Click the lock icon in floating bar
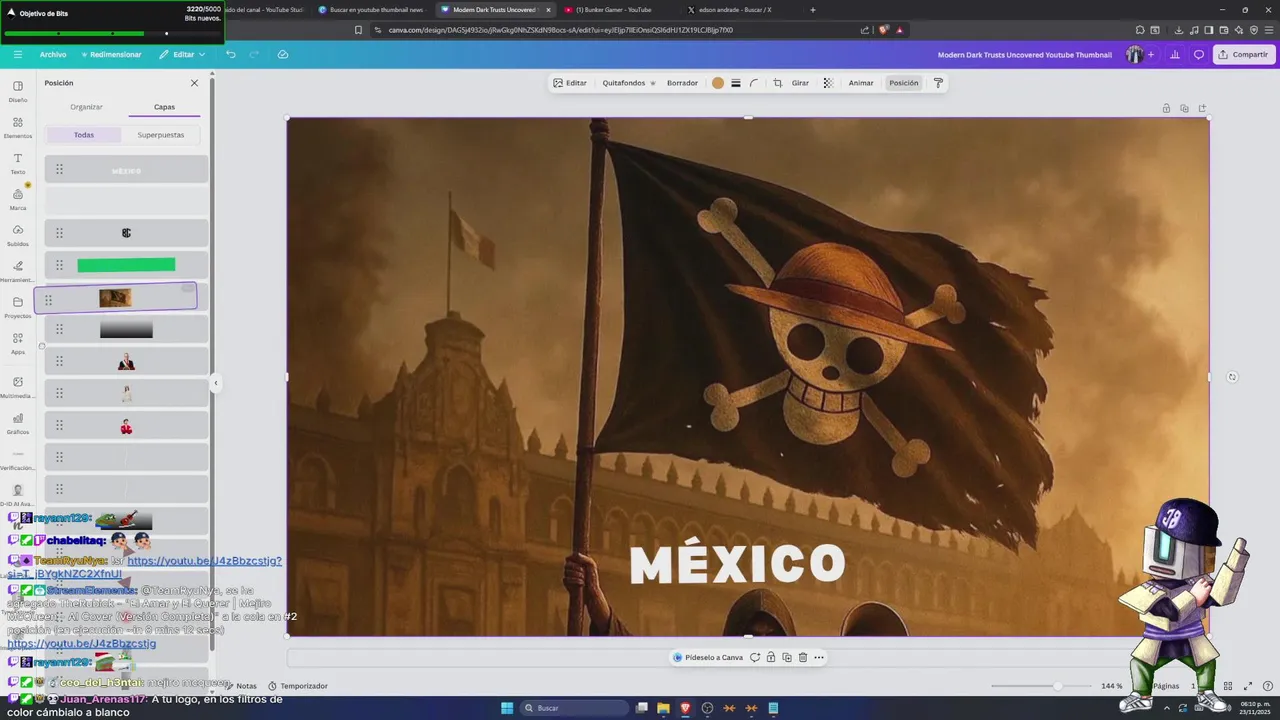 pyautogui.click(x=770, y=657)
